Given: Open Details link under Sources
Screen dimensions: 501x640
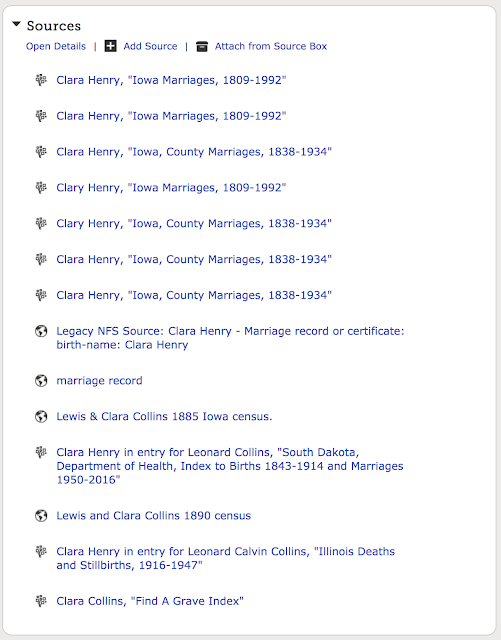Looking at the screenshot, I should (56, 46).
